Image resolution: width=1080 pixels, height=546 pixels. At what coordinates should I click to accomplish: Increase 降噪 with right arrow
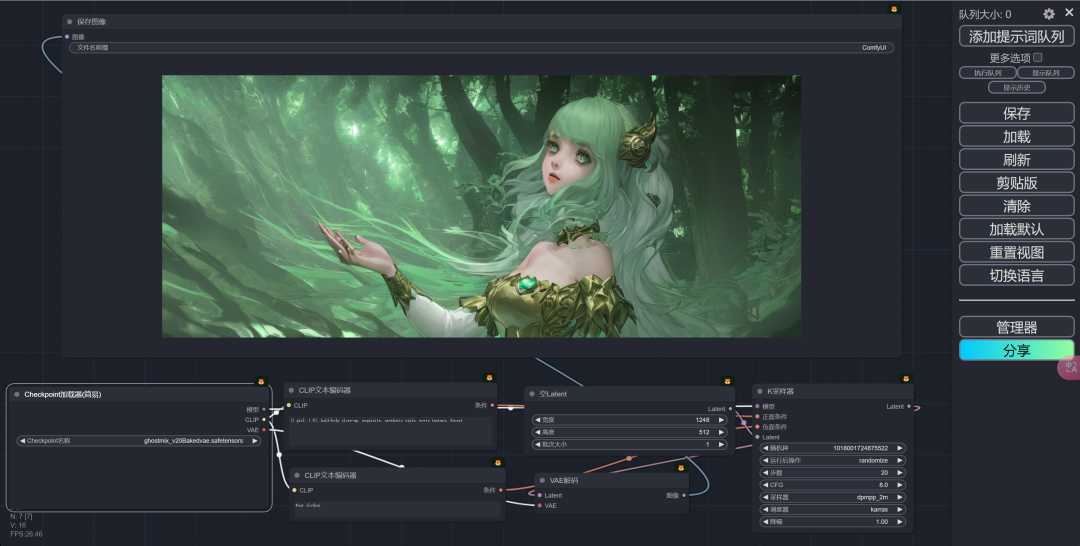(x=899, y=522)
